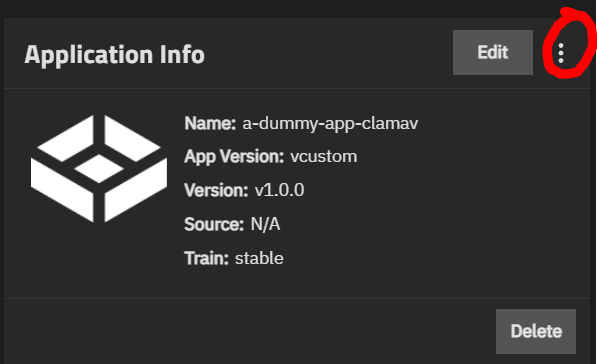
Task: Click empty footer area left of Delete
Action: [x=247, y=331]
